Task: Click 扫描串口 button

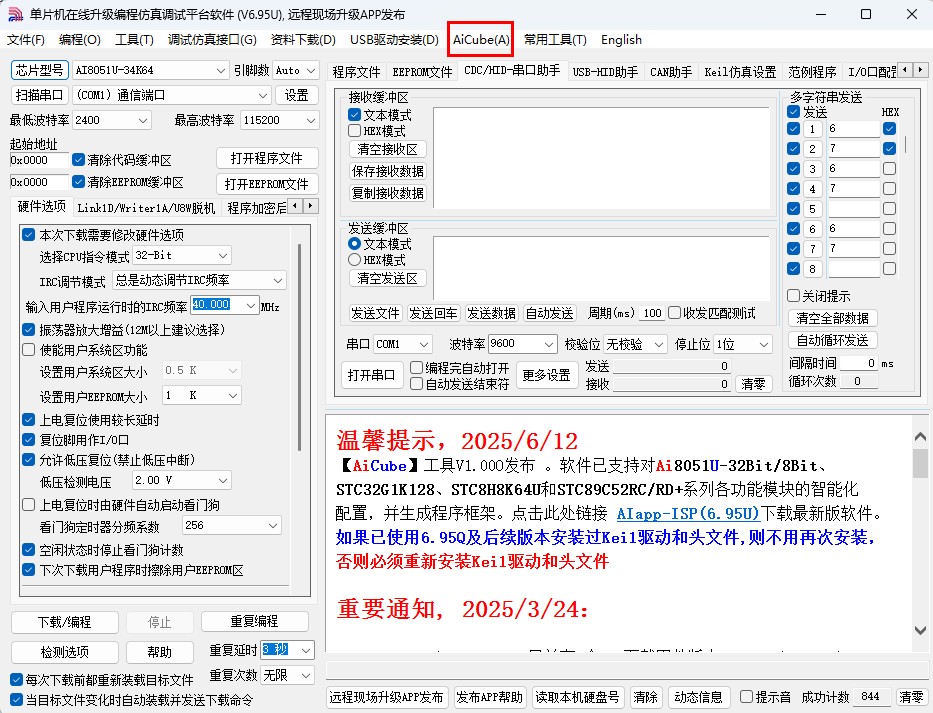Action: tap(39, 95)
